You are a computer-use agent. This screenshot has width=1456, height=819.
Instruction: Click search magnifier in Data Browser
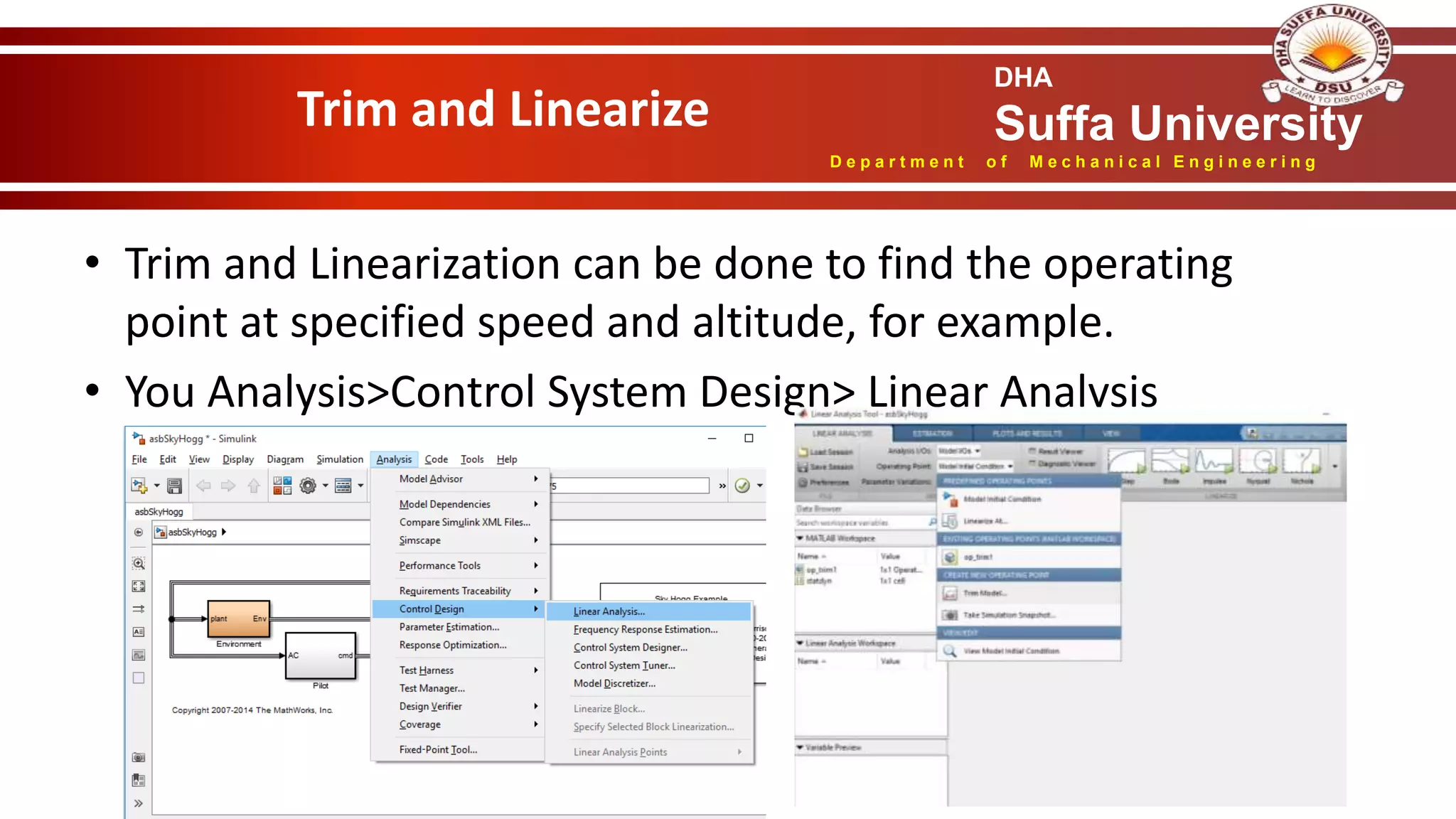(933, 523)
